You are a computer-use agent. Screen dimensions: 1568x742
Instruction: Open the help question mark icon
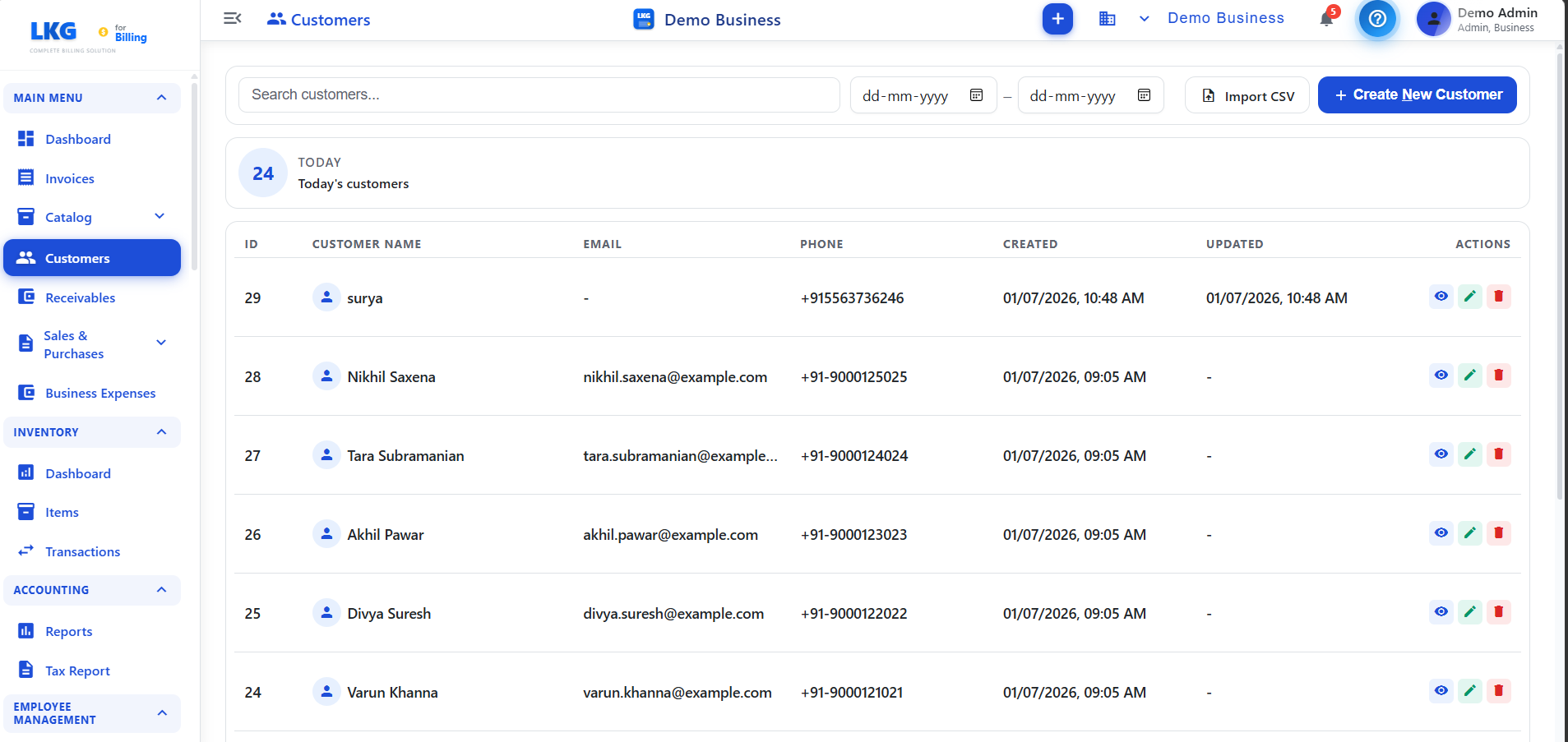[x=1377, y=18]
